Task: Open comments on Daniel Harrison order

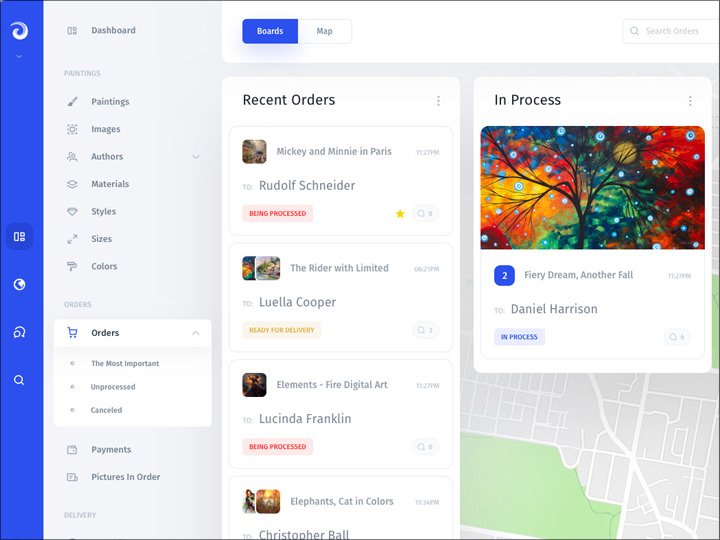Action: 677,337
